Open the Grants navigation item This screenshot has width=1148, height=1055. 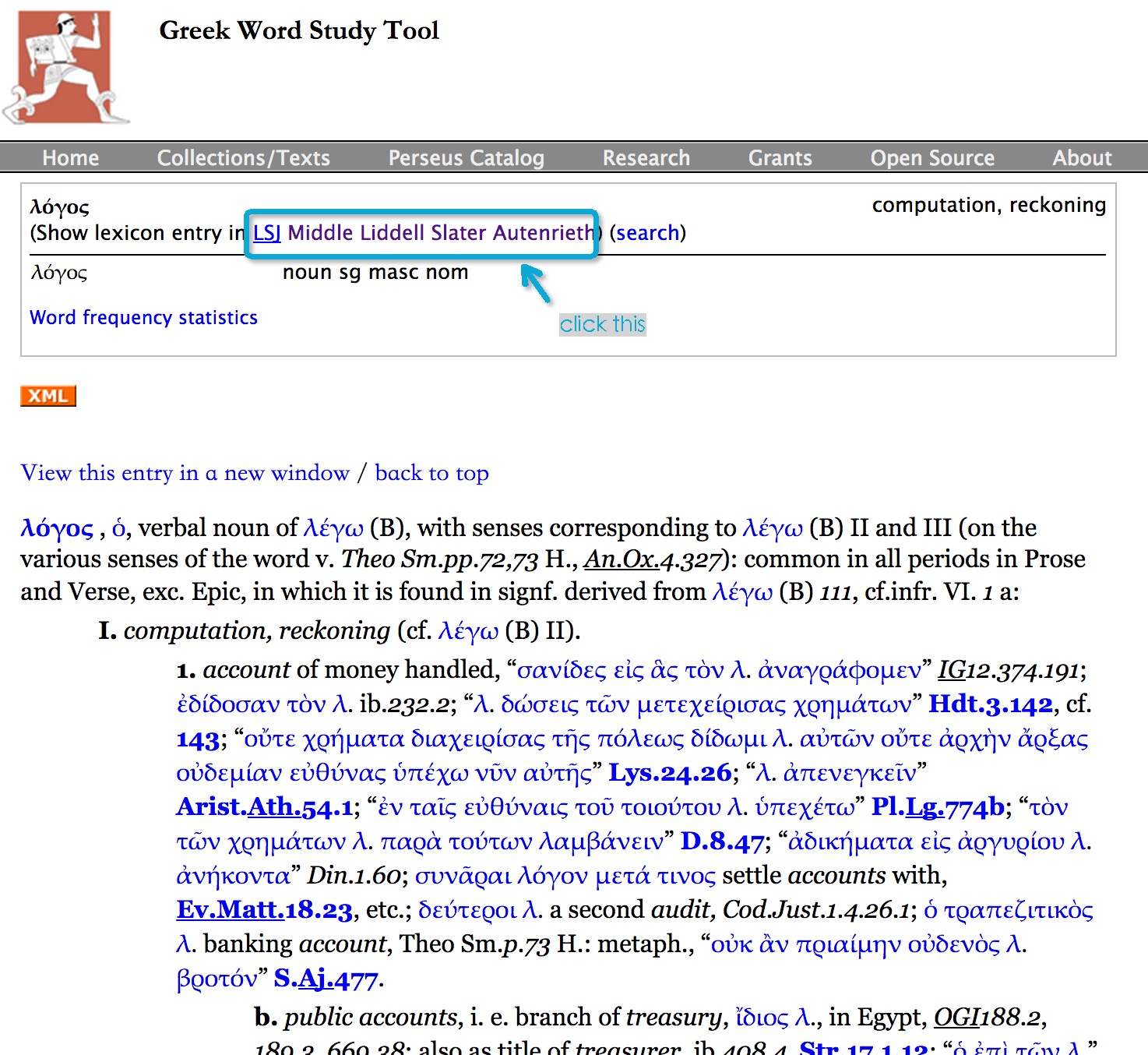pos(780,158)
